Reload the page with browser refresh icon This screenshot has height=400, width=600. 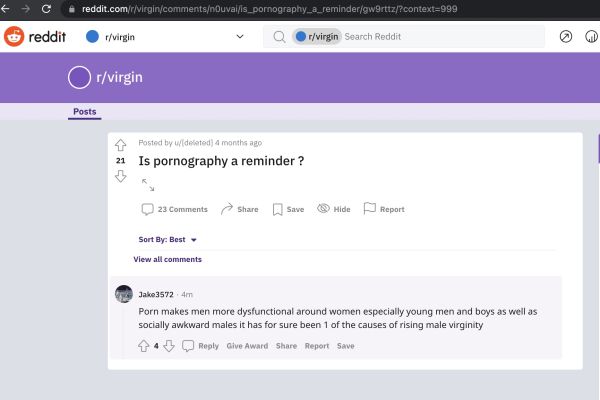46,8
